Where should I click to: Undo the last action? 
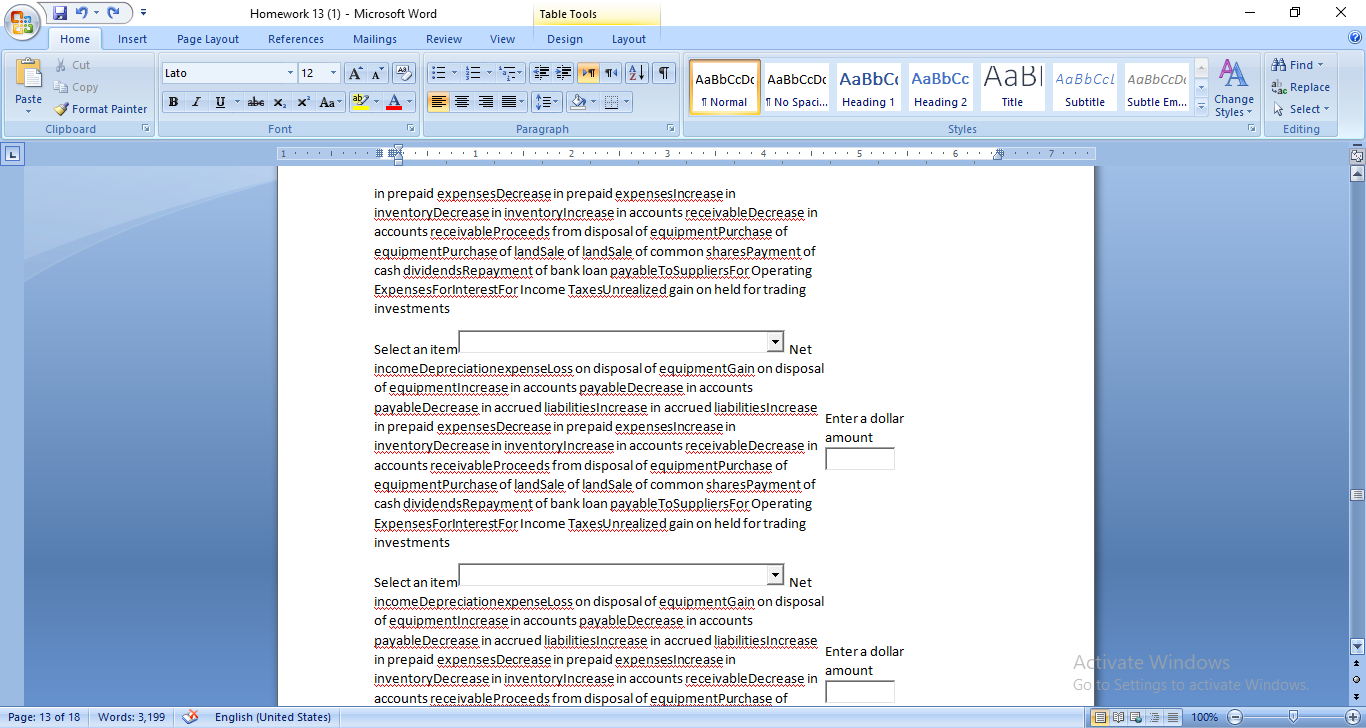coord(82,13)
